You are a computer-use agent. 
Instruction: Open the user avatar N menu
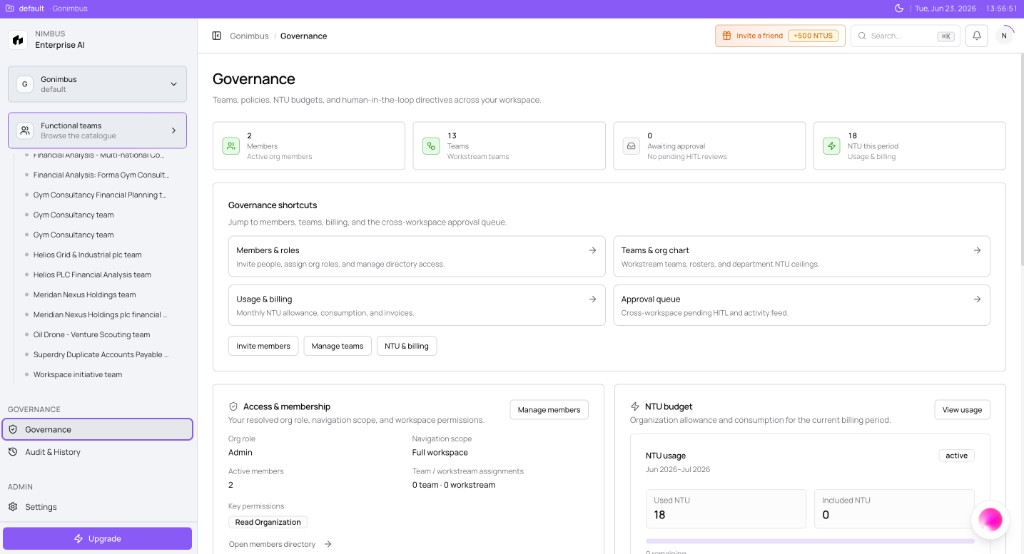coord(1004,36)
